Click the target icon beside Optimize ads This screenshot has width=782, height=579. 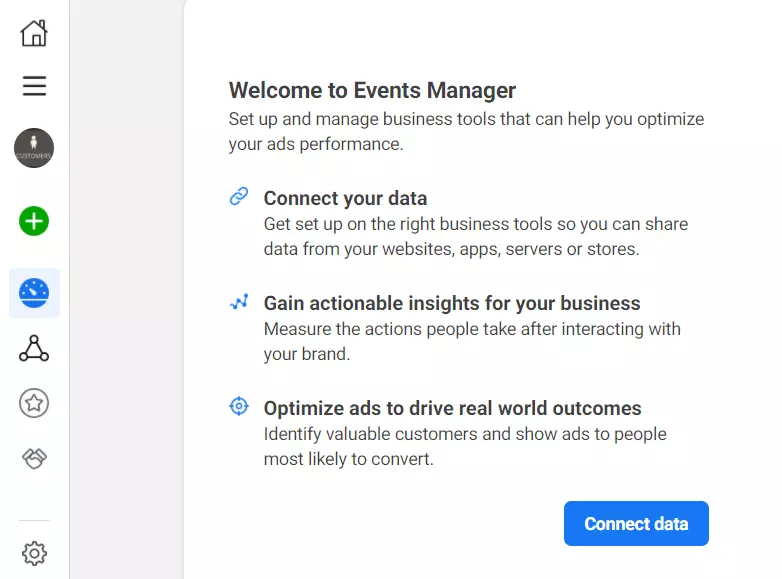(239, 406)
